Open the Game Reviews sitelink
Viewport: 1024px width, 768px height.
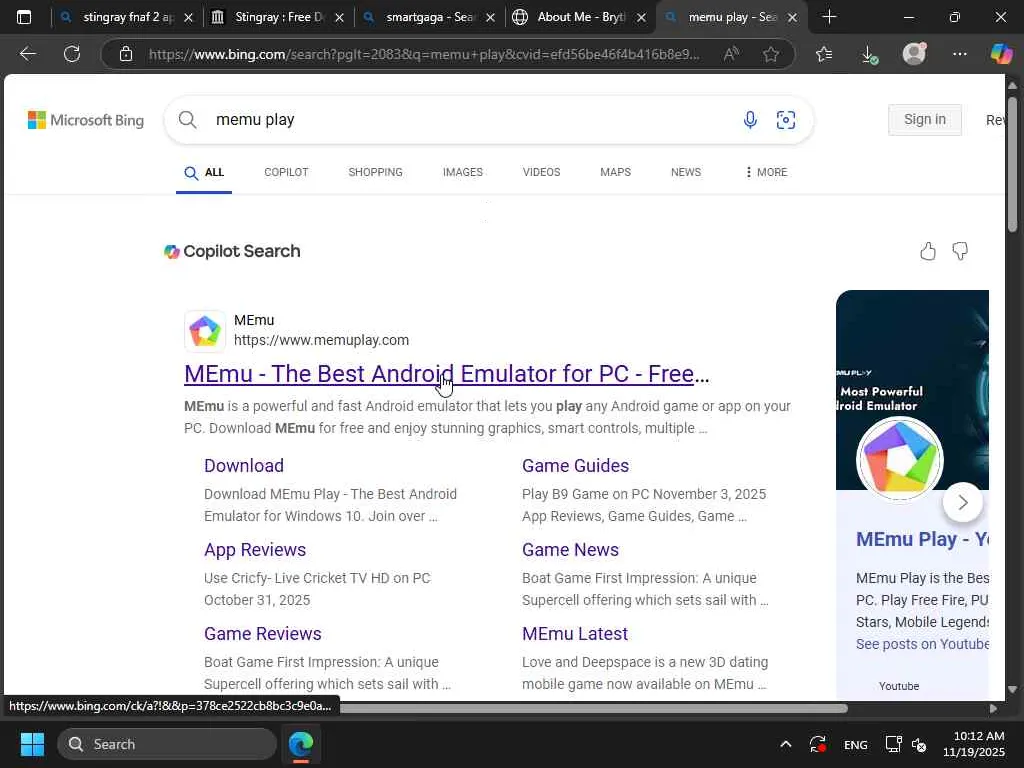[x=263, y=633]
